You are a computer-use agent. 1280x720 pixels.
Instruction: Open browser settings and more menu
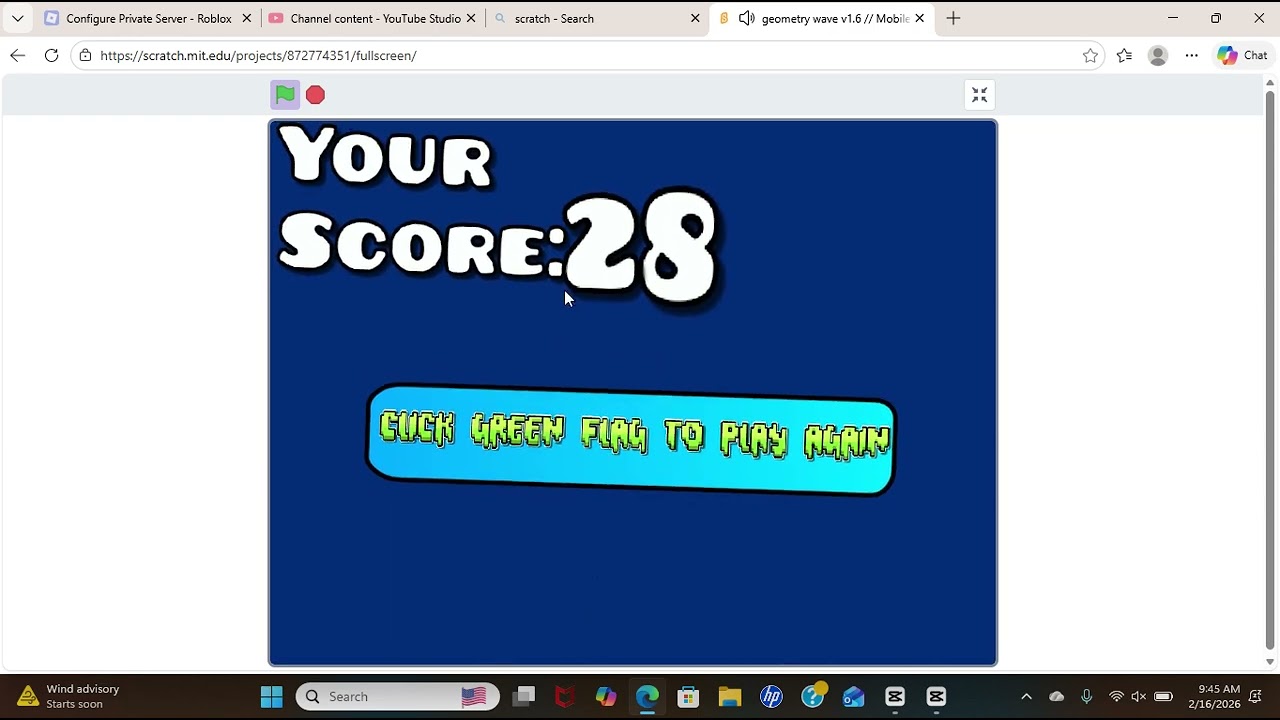pyautogui.click(x=1191, y=56)
